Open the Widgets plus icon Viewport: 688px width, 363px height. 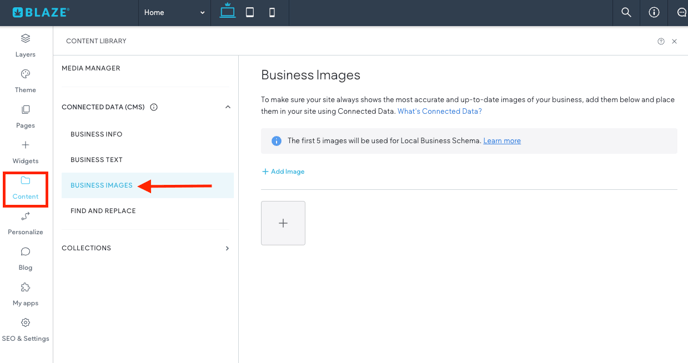25,145
